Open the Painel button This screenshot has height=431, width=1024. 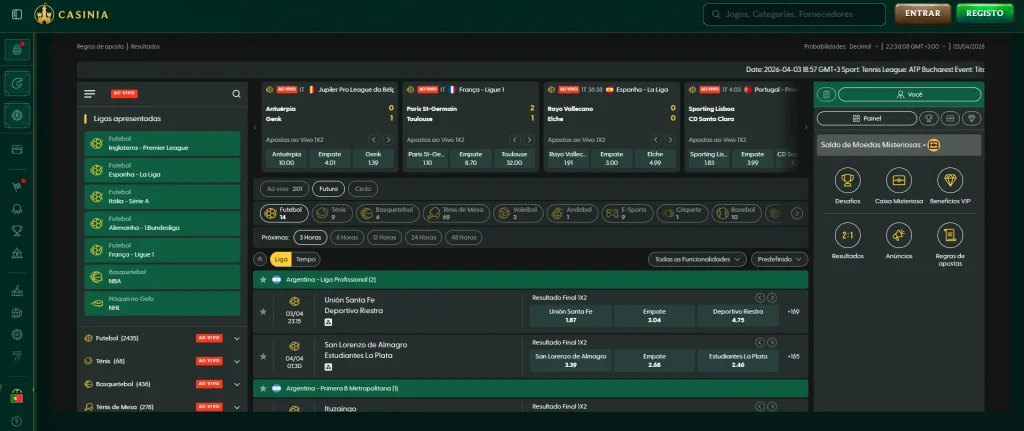[867, 118]
